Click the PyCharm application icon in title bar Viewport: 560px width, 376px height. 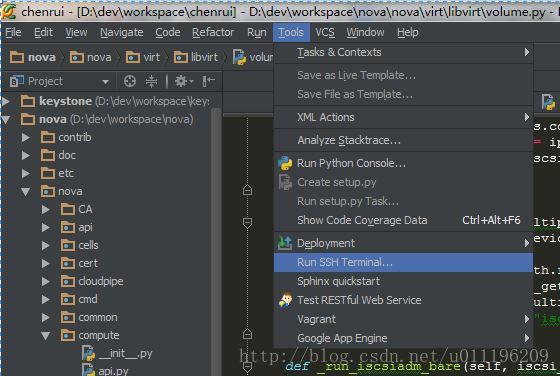click(9, 11)
